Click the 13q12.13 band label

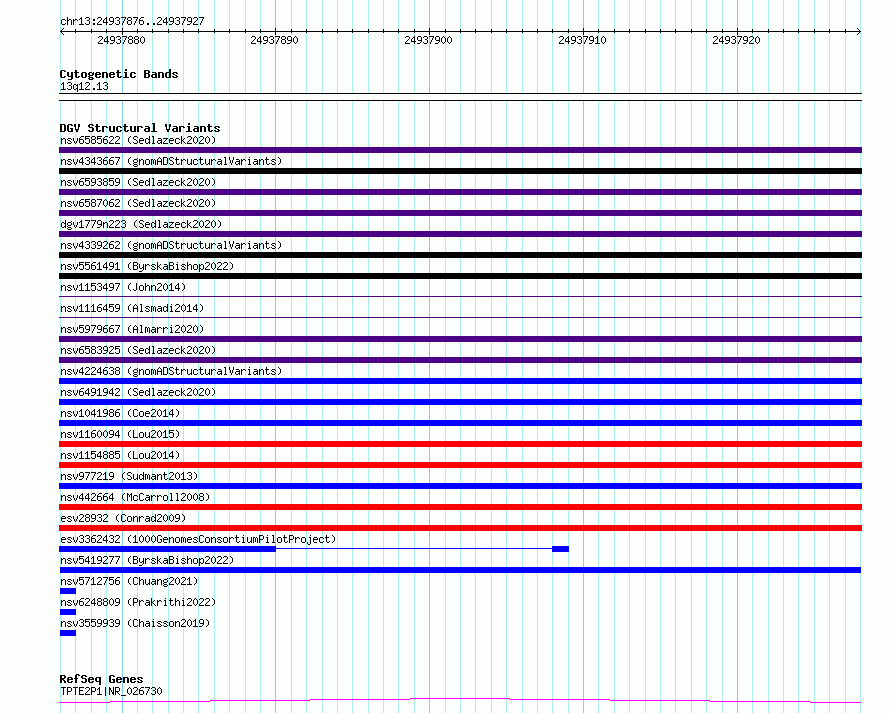click(x=84, y=86)
